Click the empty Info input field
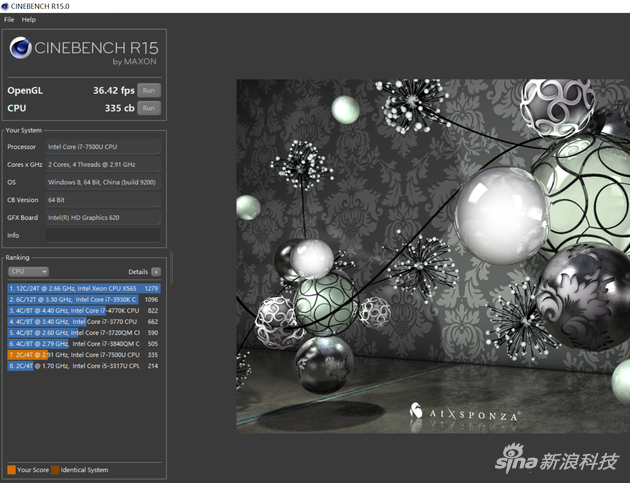630x483 pixels. pyautogui.click(x=103, y=235)
